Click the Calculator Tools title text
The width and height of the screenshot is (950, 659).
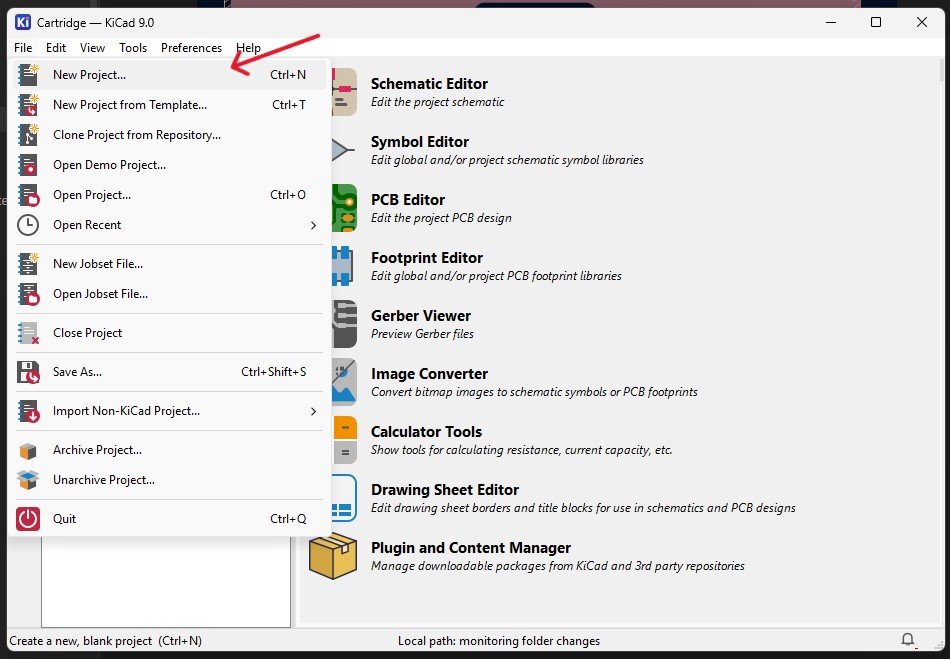click(x=426, y=432)
